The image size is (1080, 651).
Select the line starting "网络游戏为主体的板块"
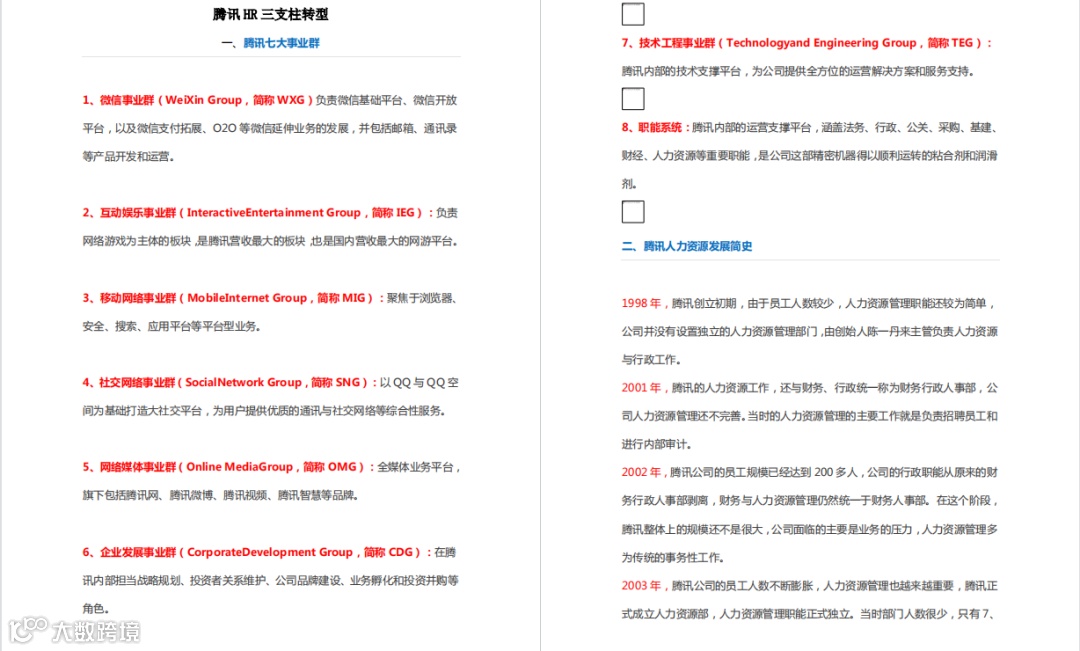[x=270, y=240]
